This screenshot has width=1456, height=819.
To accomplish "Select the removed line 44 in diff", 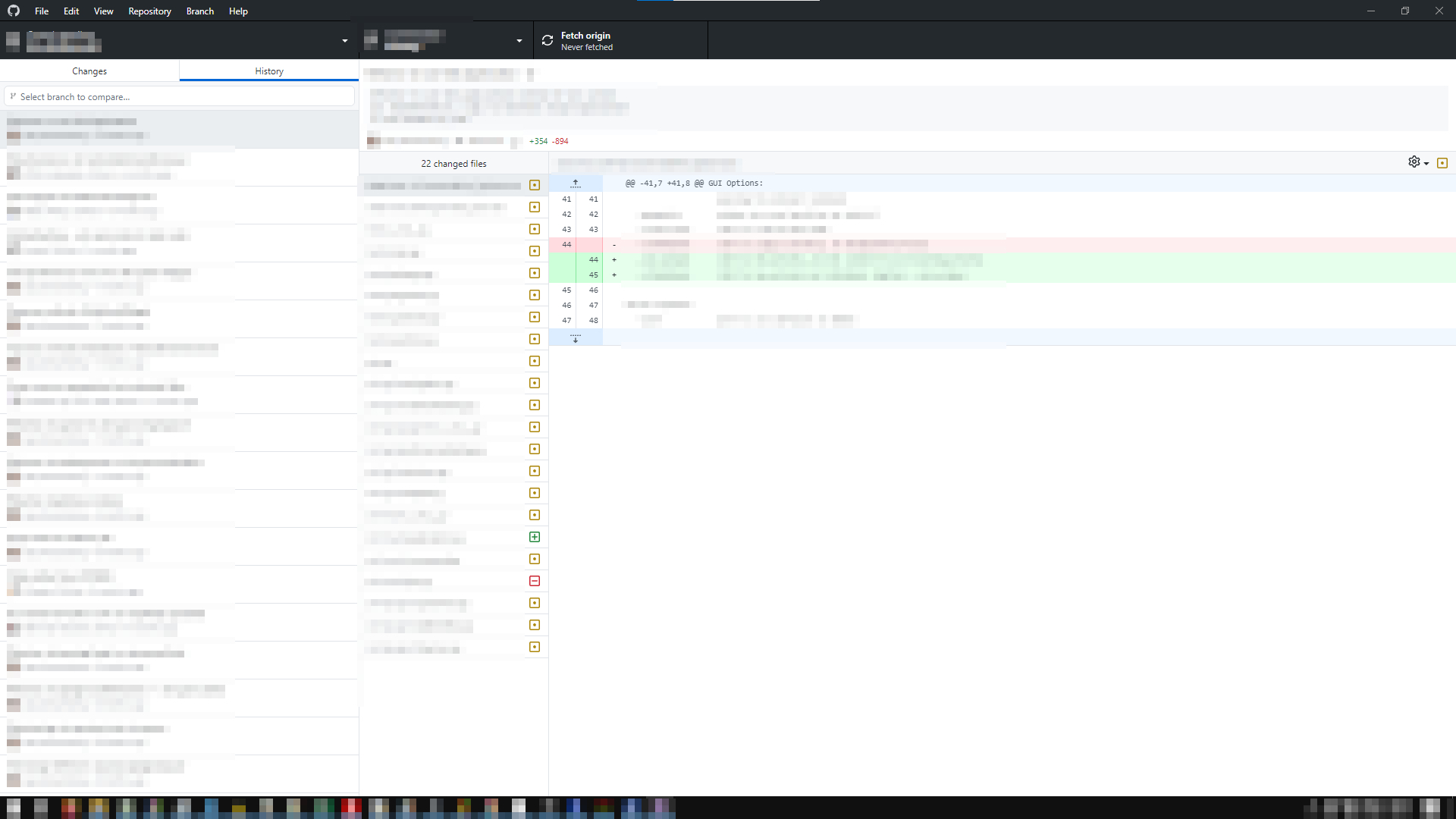I will click(567, 244).
